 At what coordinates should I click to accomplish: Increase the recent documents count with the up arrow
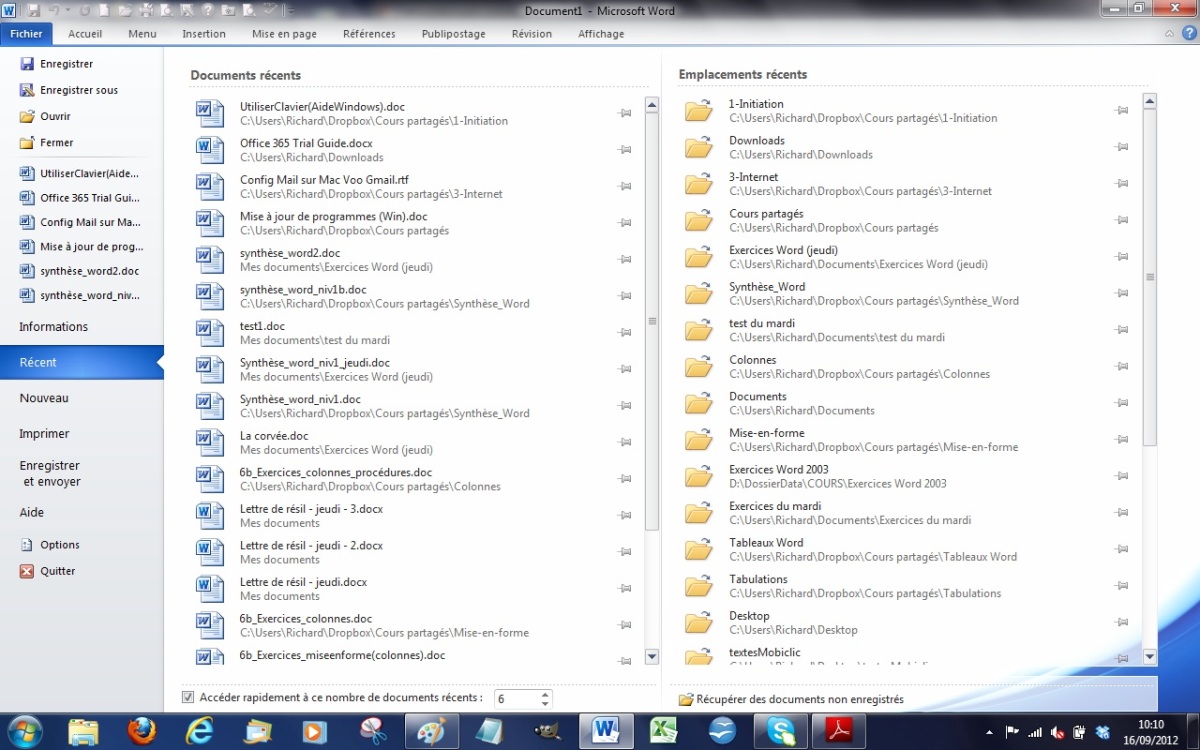(545, 694)
